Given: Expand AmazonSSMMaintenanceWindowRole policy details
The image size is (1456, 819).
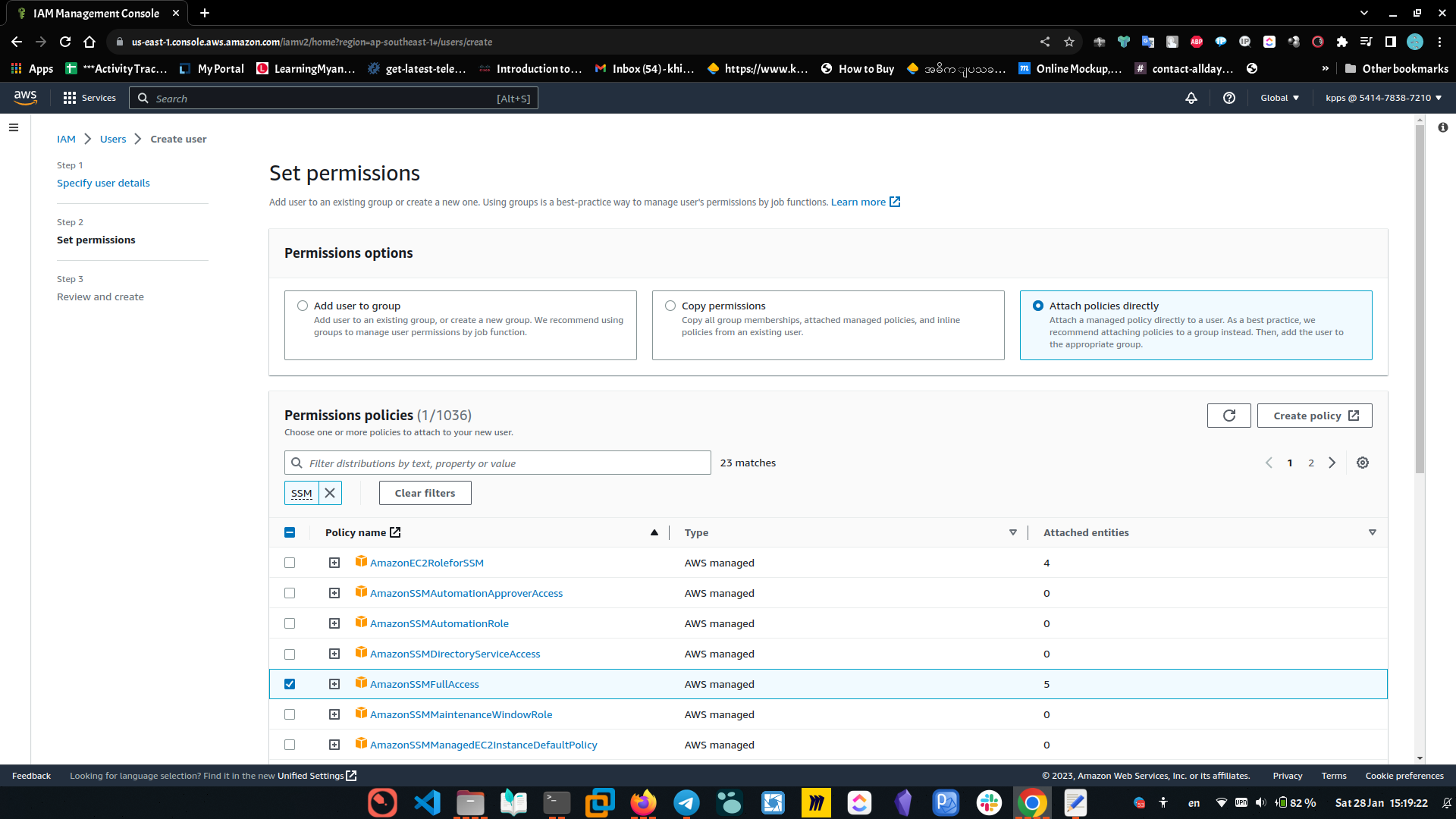Looking at the screenshot, I should (x=334, y=714).
